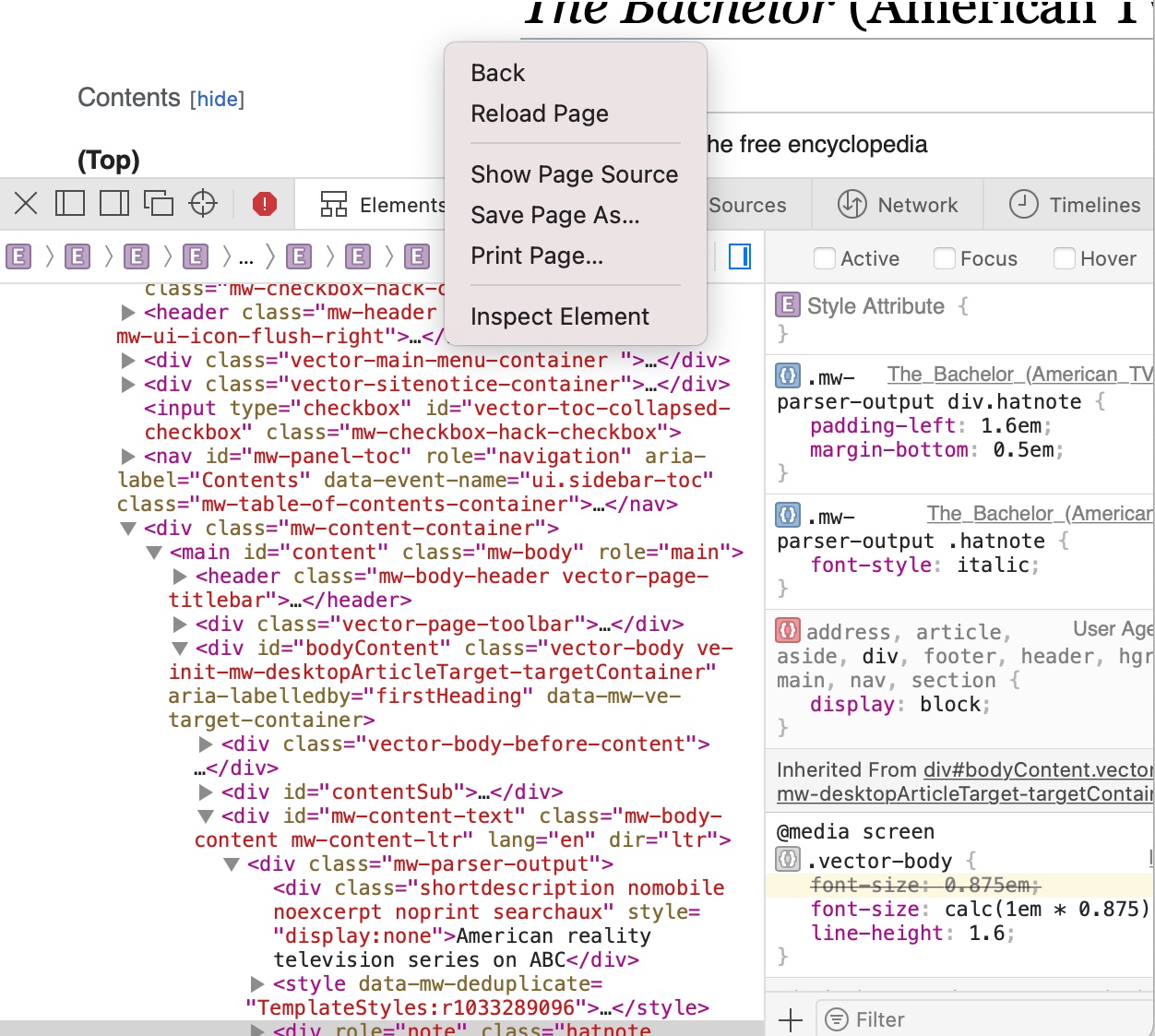The width and height of the screenshot is (1155, 1036).
Task: Click red user agent rule icon
Action: point(788,630)
